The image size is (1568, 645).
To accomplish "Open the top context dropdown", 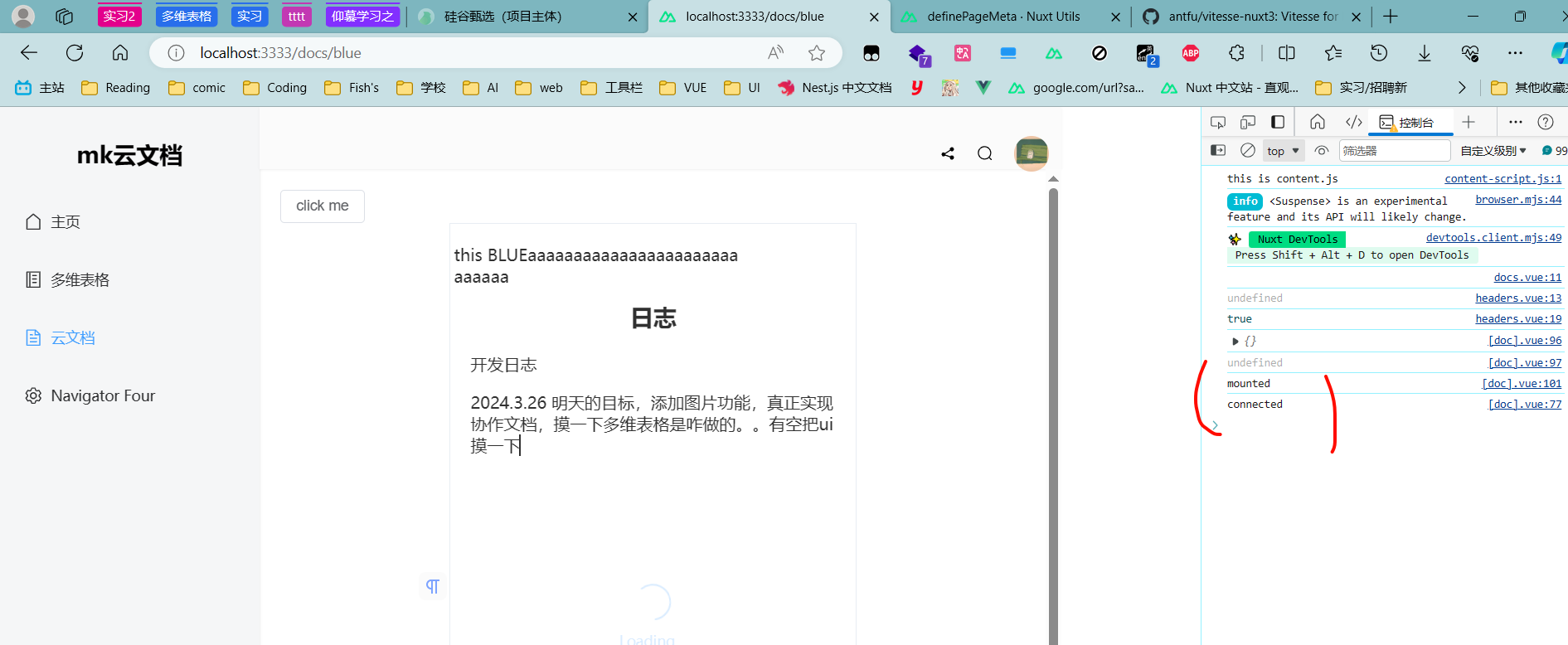I will pyautogui.click(x=1283, y=151).
